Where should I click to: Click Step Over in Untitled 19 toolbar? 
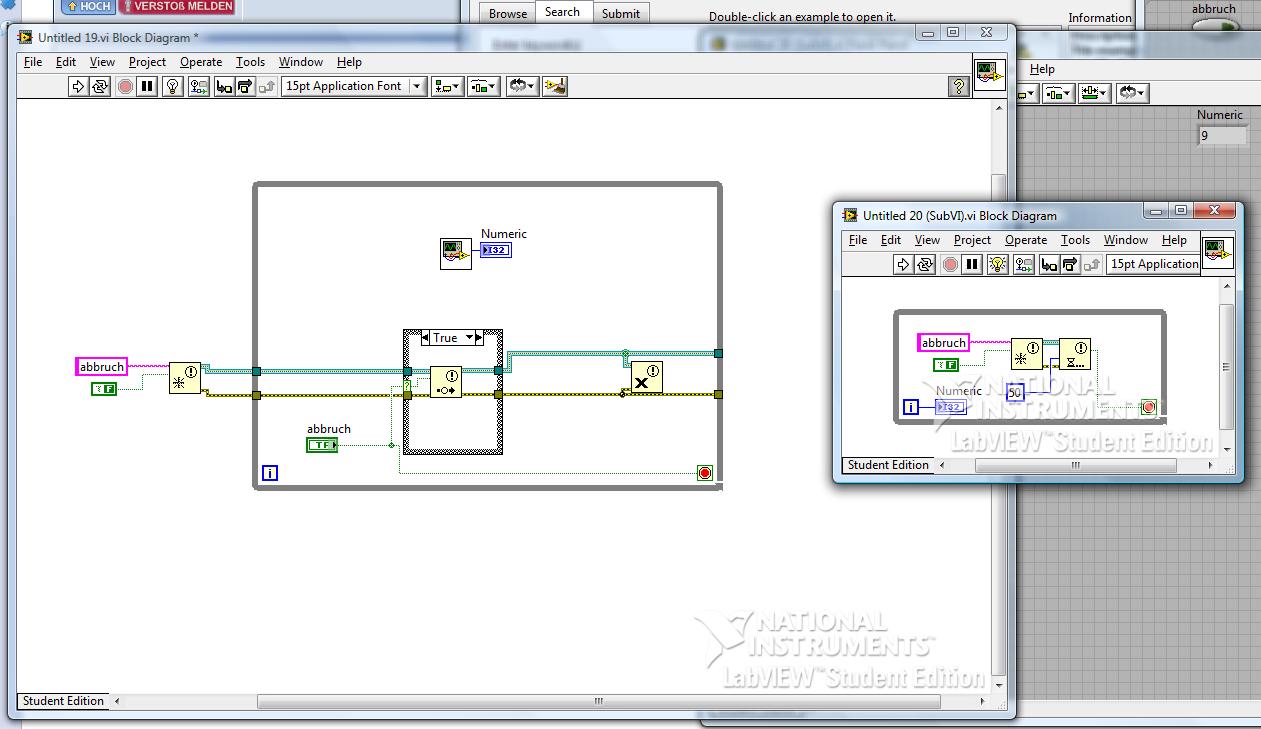point(246,86)
